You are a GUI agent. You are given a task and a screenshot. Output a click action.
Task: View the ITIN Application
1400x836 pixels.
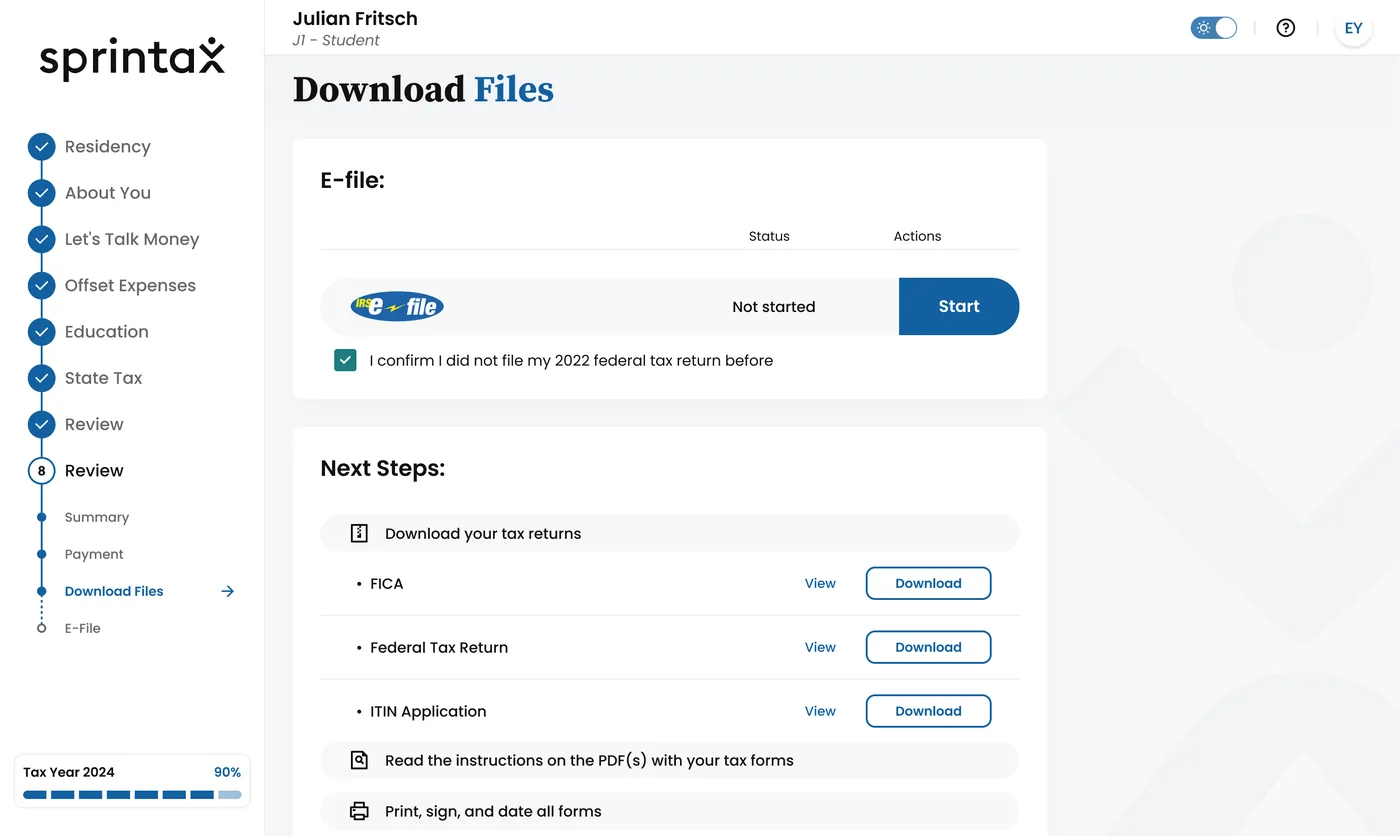pos(820,711)
